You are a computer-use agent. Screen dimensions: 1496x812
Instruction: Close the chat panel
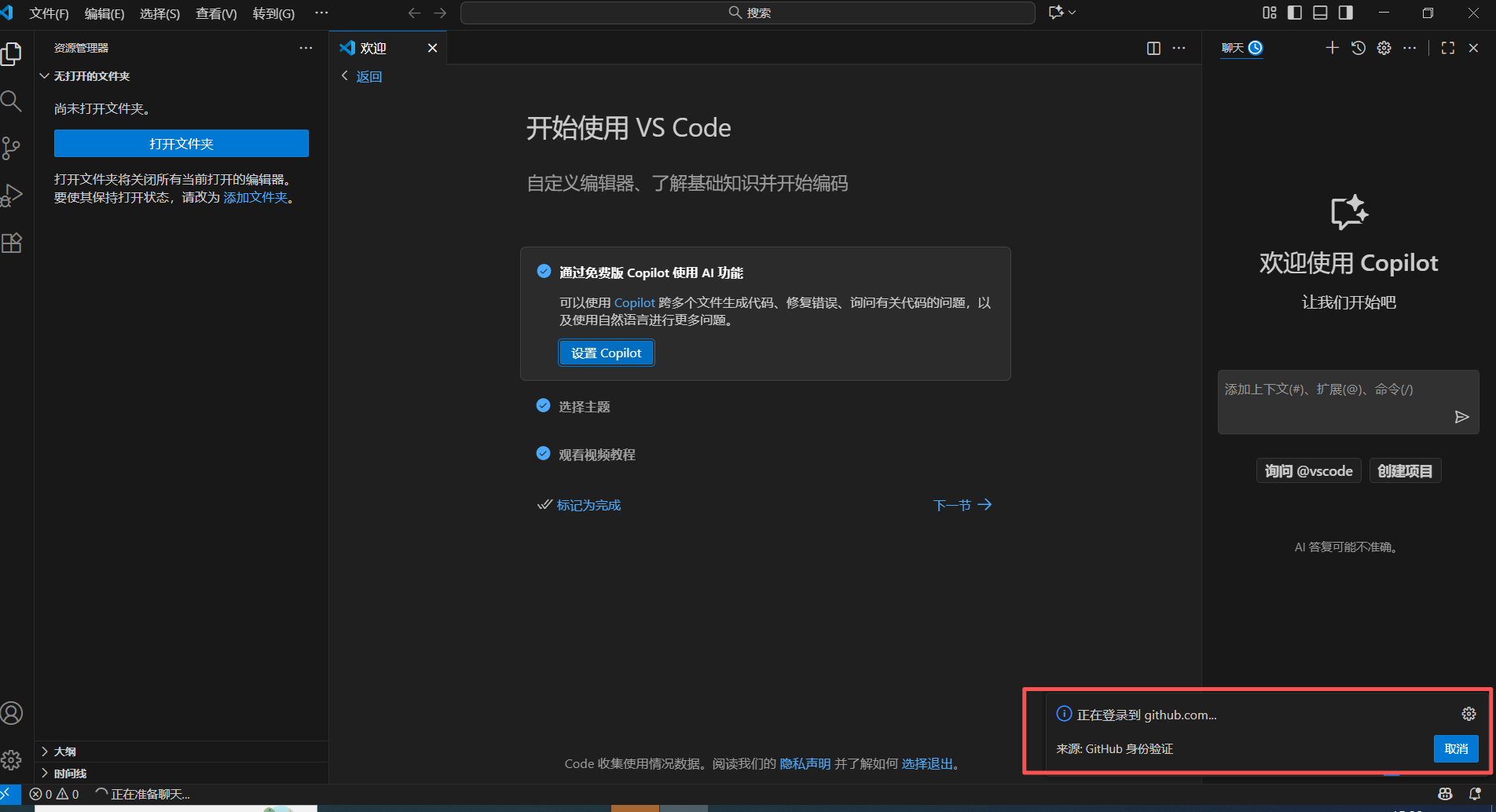click(x=1473, y=48)
